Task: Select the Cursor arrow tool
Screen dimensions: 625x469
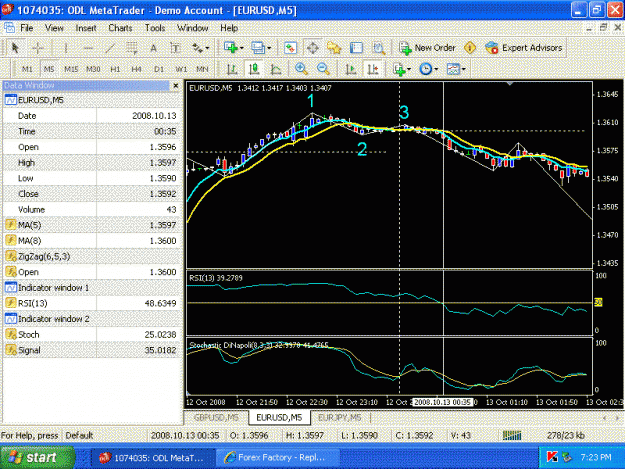Action: tap(15, 48)
